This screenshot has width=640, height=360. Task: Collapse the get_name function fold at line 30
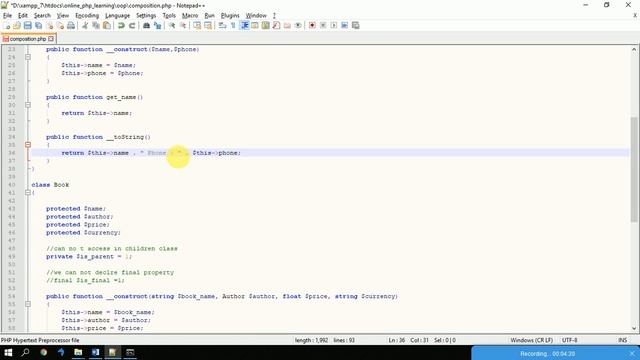pyautogui.click(x=28, y=105)
